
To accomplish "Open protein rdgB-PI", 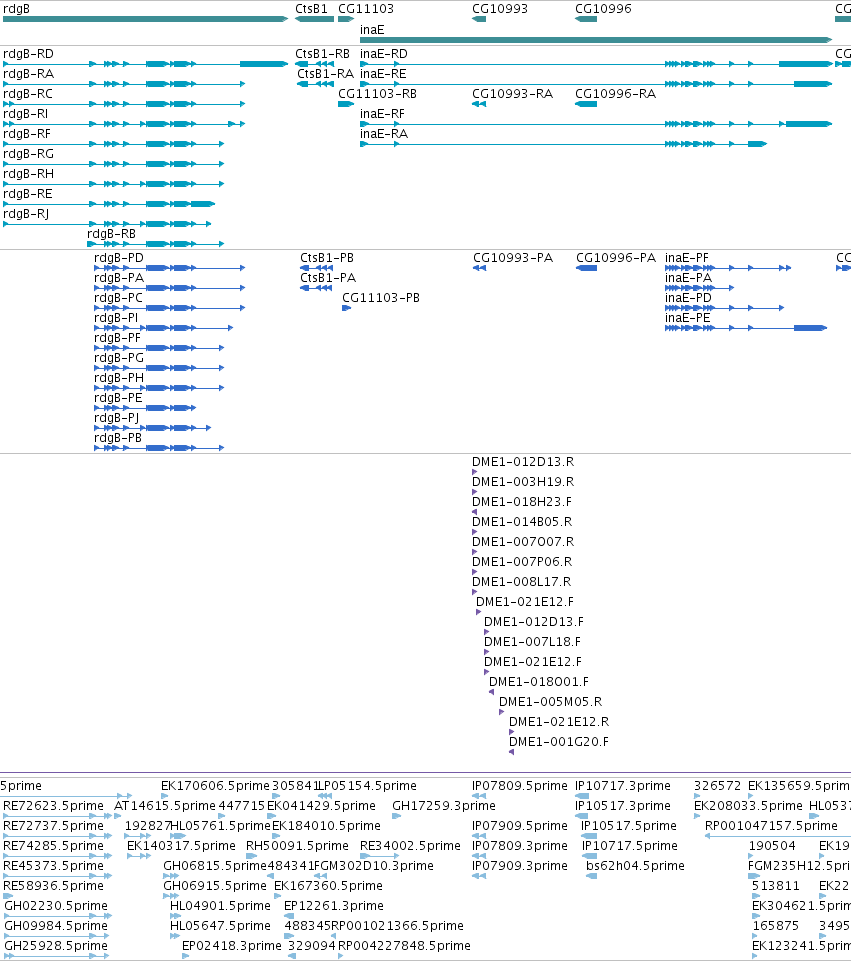I will (x=116, y=318).
